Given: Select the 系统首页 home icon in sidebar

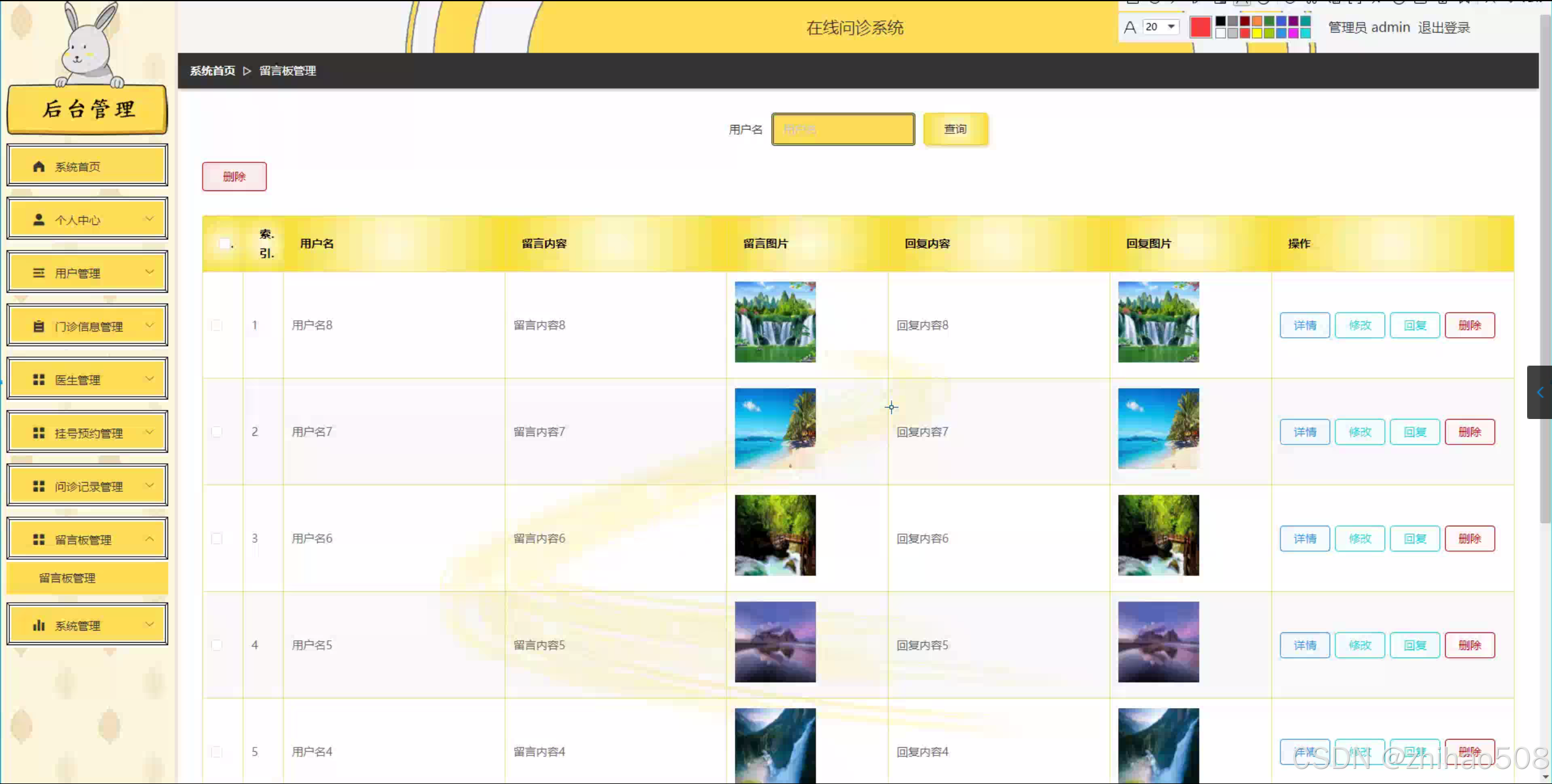Looking at the screenshot, I should [x=39, y=165].
